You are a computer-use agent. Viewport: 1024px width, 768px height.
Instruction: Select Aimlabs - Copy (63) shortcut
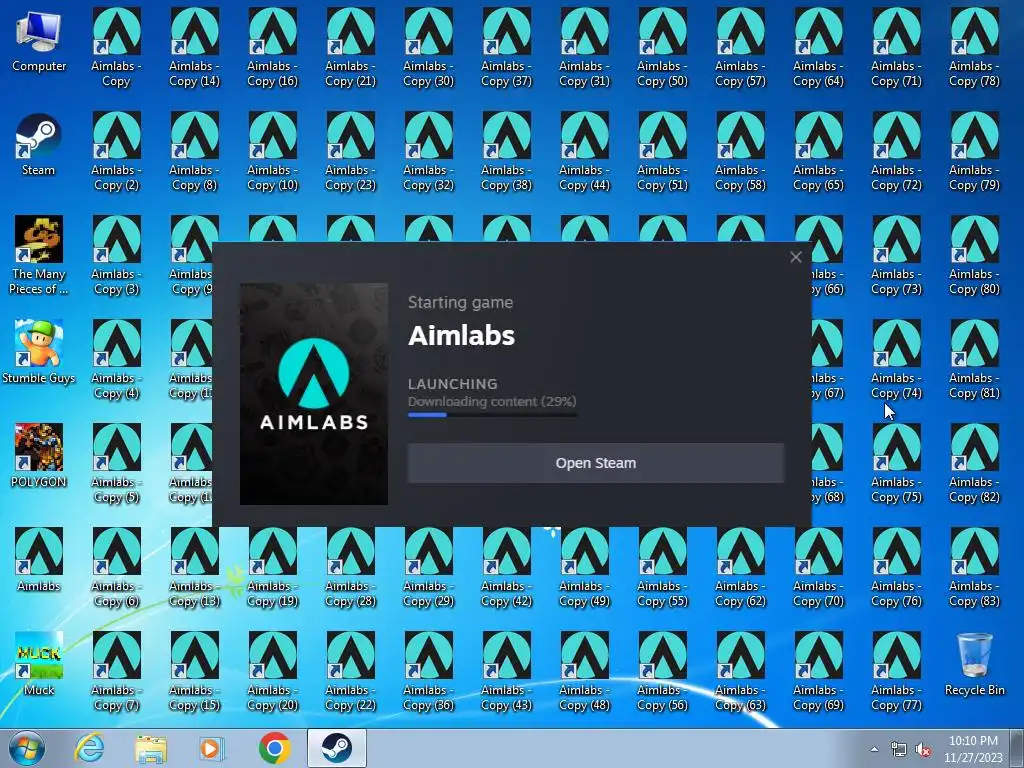(x=741, y=671)
